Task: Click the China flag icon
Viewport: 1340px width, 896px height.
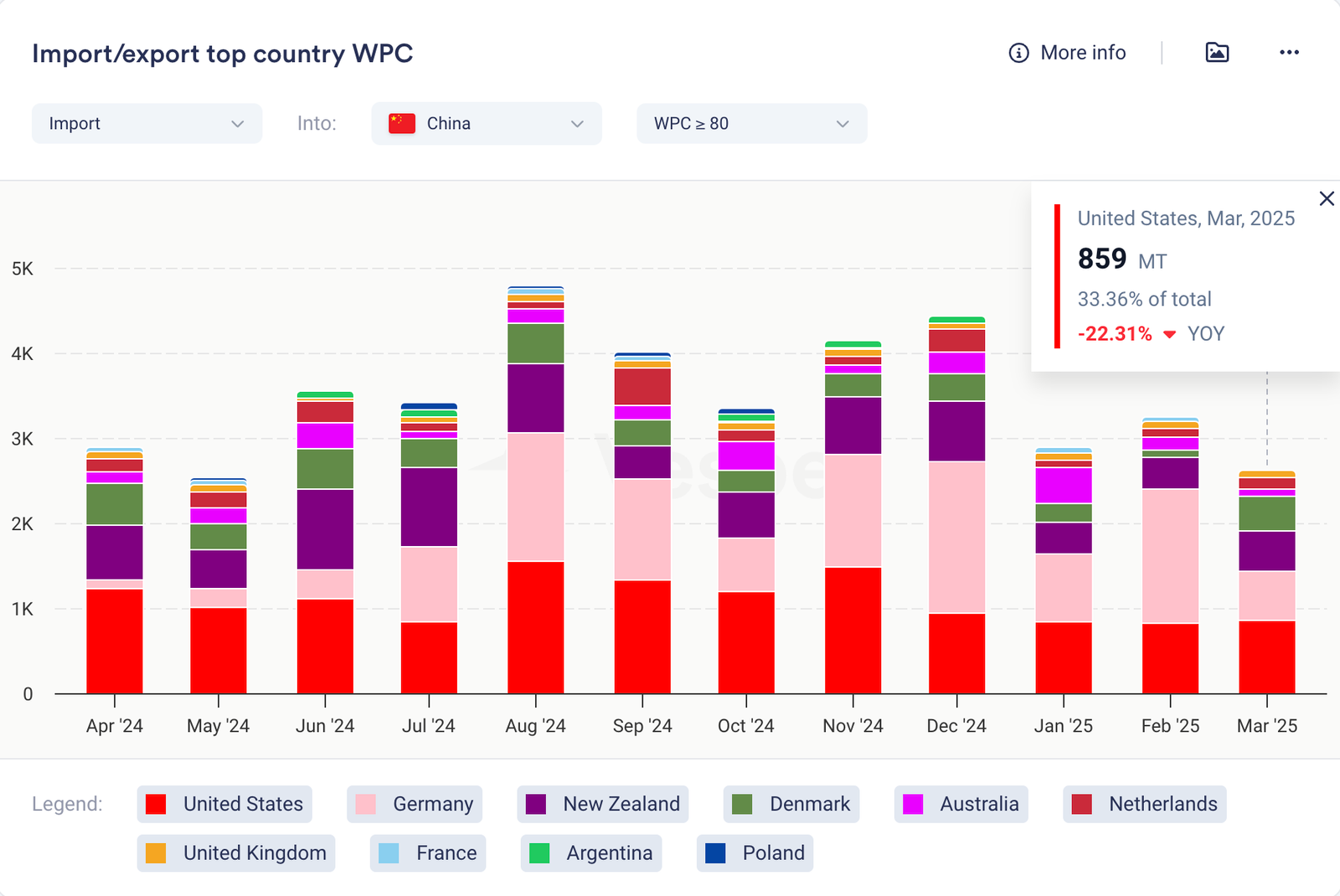Action: 402,124
